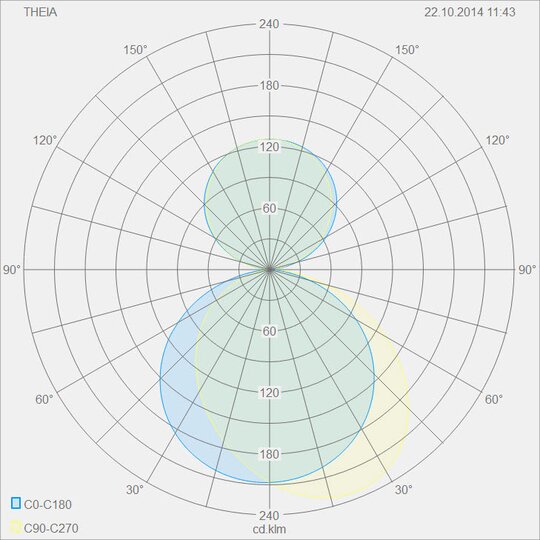Viewport: 540px width, 540px height.
Task: Click the '180' label in lower half
Action: click(x=269, y=454)
